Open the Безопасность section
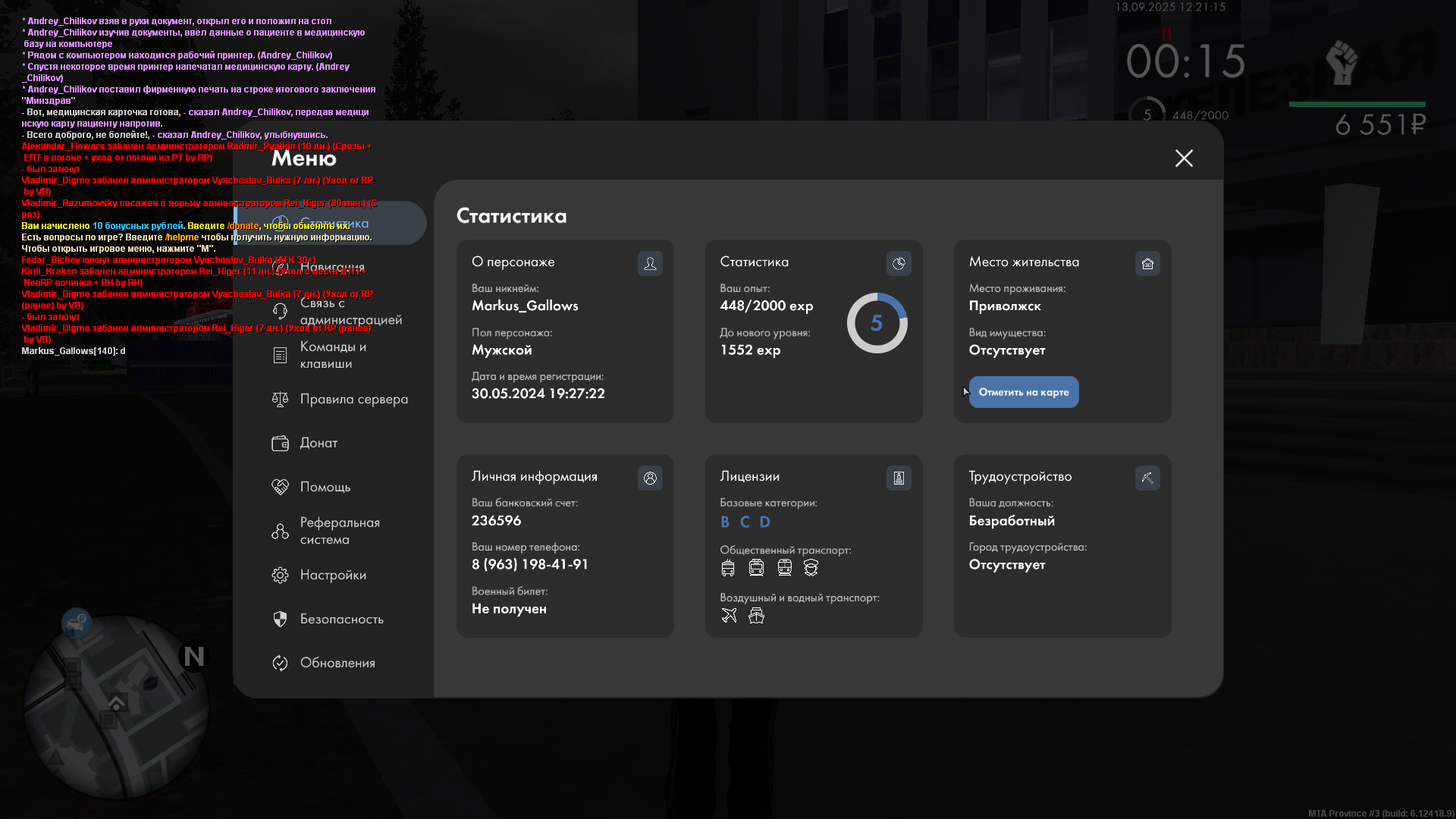The width and height of the screenshot is (1456, 819). pos(340,619)
